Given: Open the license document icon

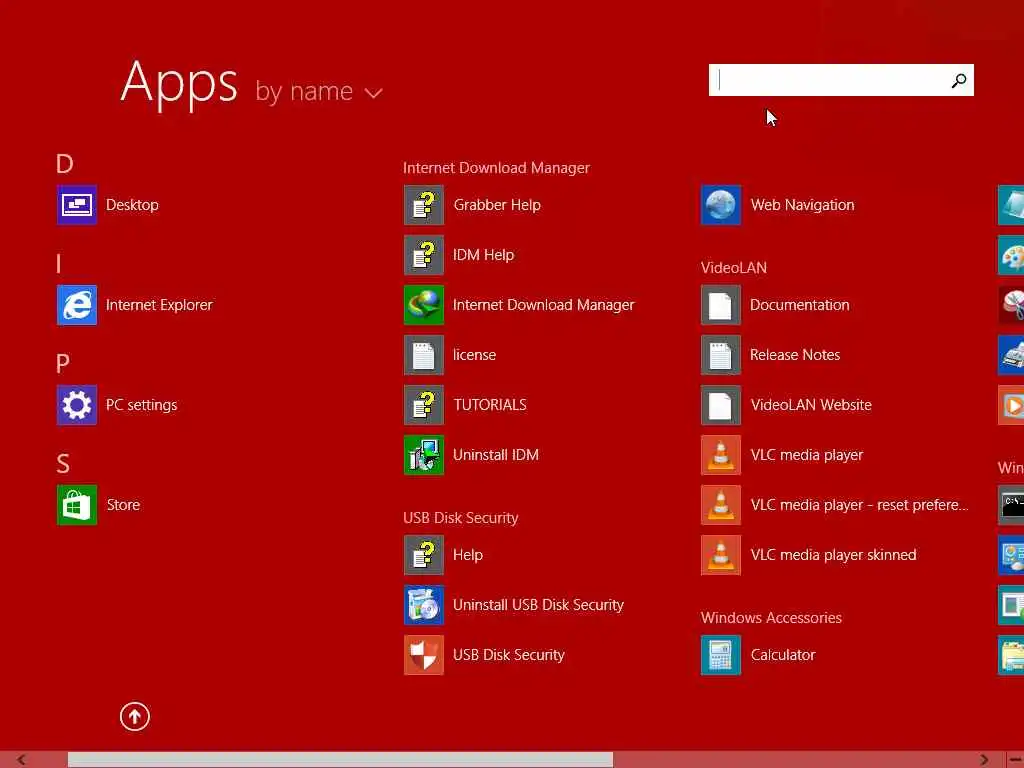Looking at the screenshot, I should click(x=424, y=355).
